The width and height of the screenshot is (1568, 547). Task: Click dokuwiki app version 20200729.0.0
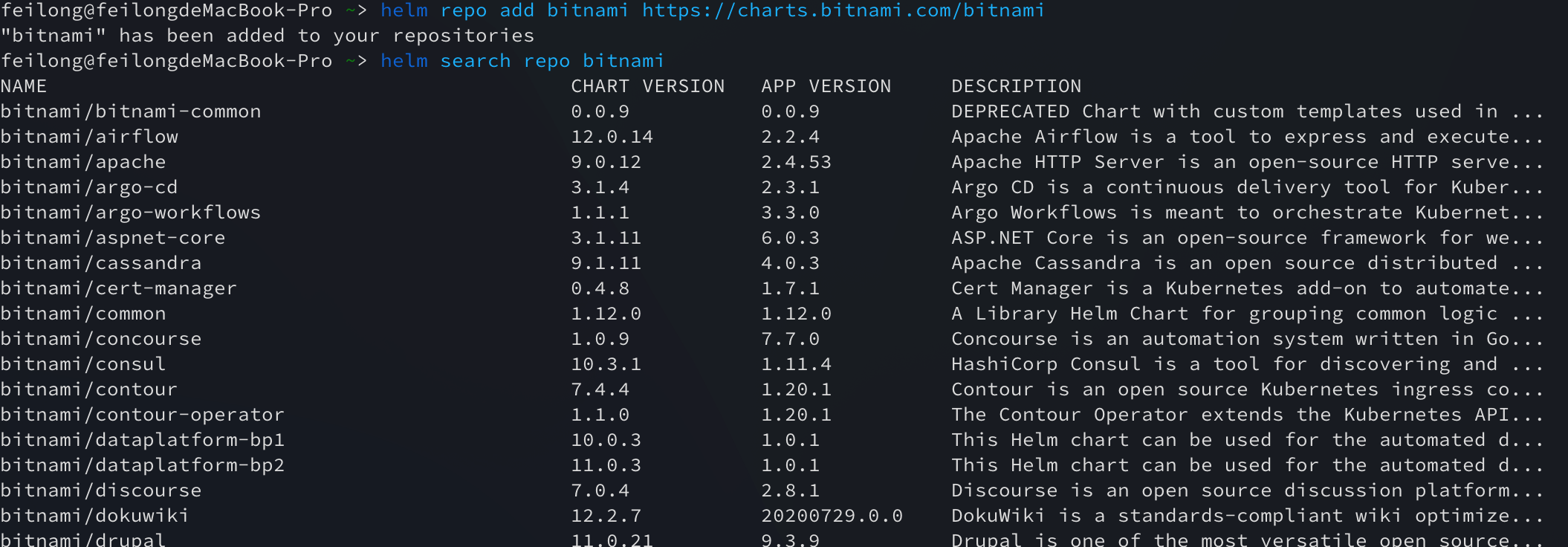pyautogui.click(x=832, y=516)
